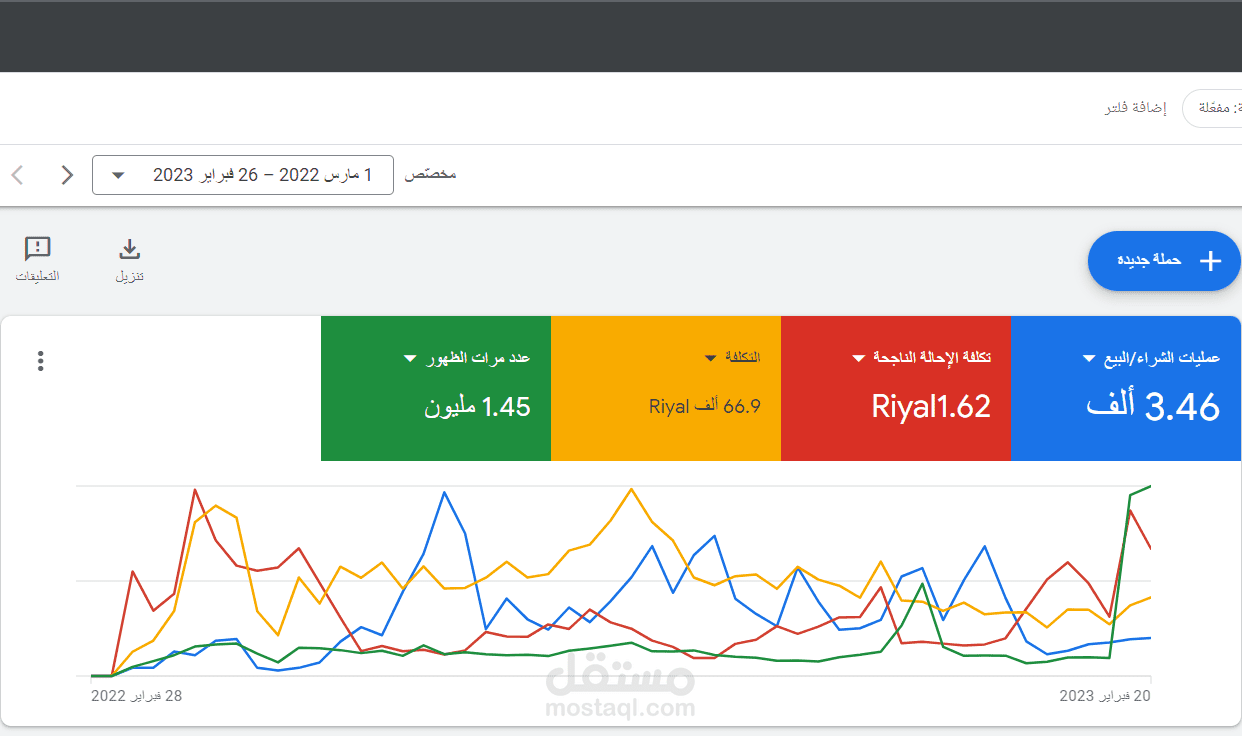Click the download (تنزيل) icon
The width and height of the screenshot is (1242, 736).
[130, 249]
